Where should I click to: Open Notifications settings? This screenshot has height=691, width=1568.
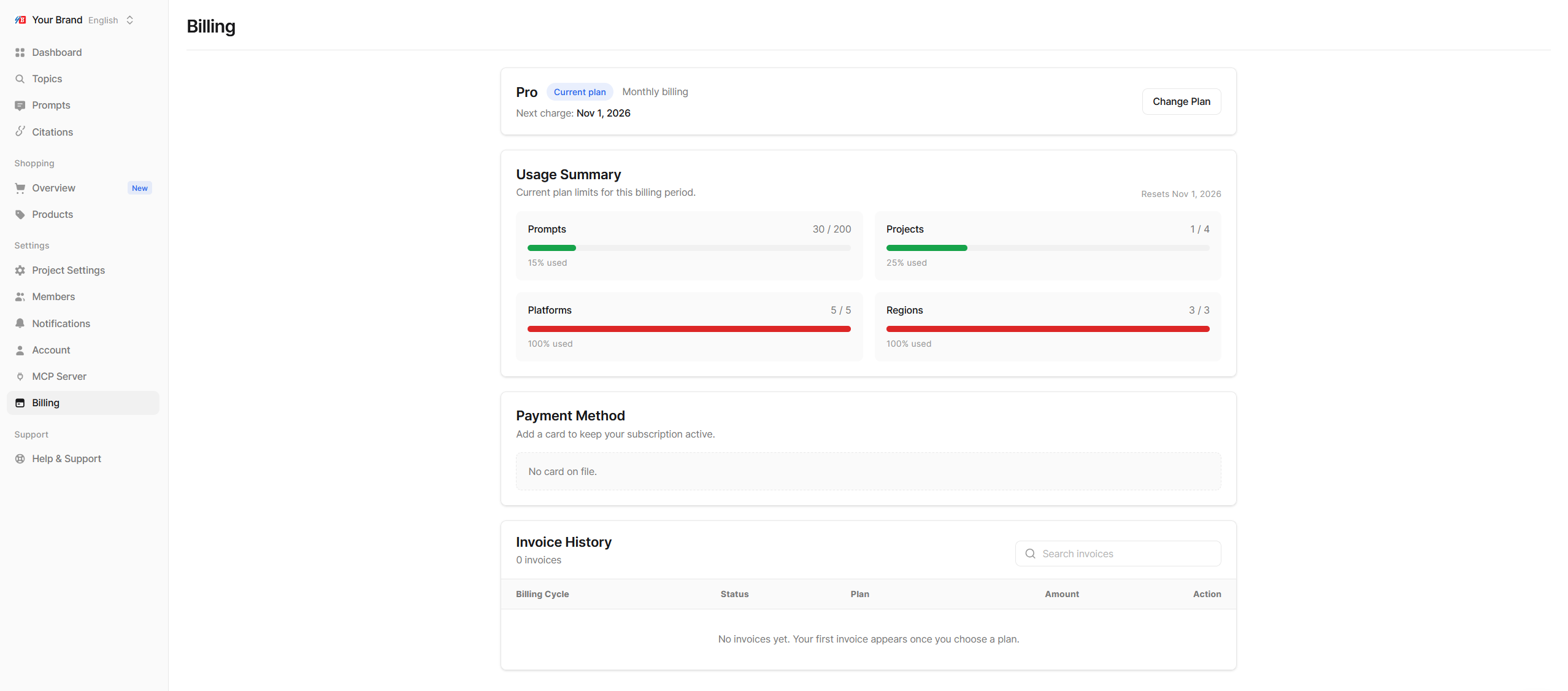point(83,323)
